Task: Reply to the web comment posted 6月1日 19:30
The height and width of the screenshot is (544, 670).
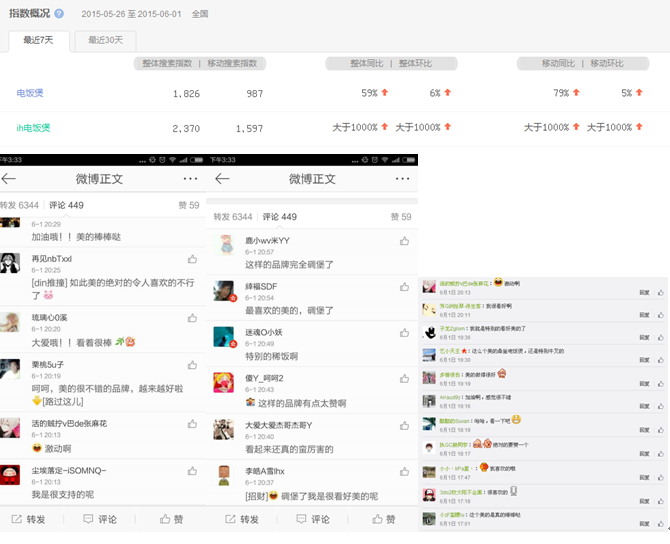Action: [x=644, y=360]
